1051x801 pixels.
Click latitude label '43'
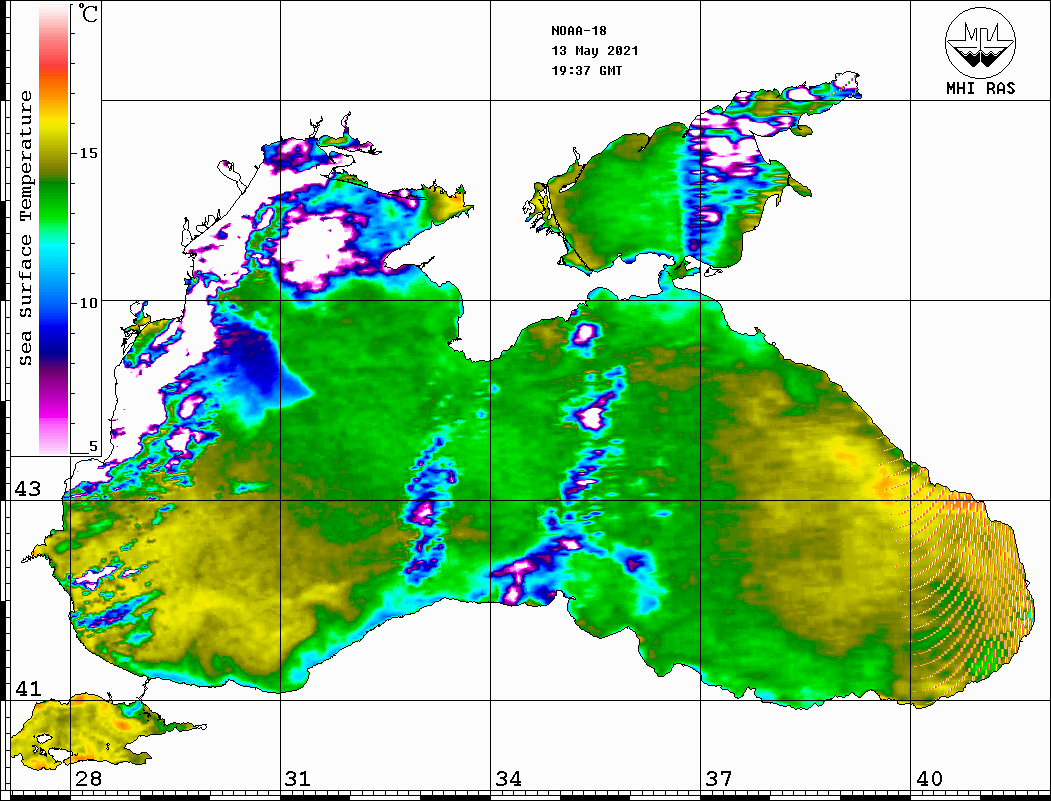[28, 489]
